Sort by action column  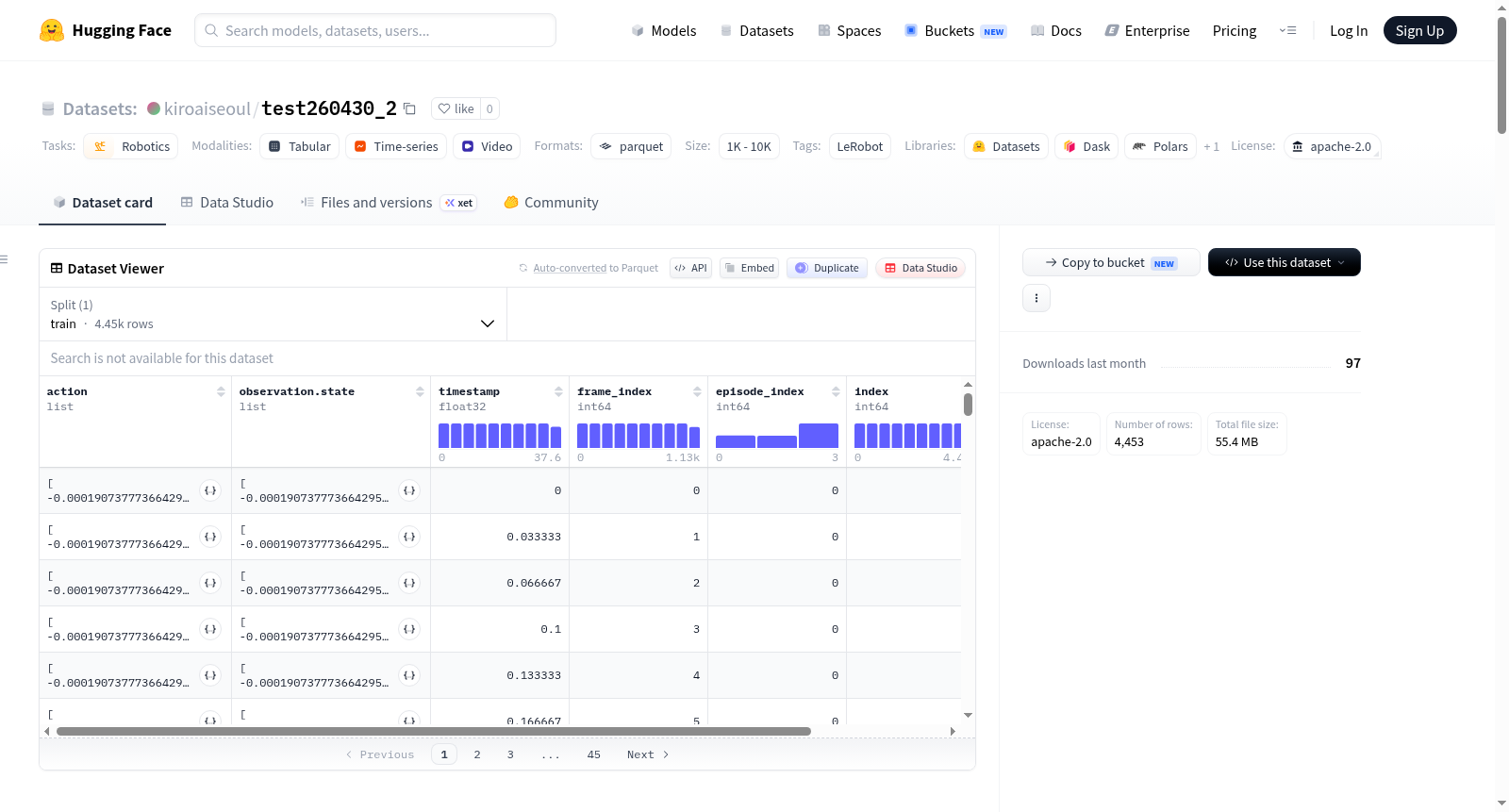(221, 391)
